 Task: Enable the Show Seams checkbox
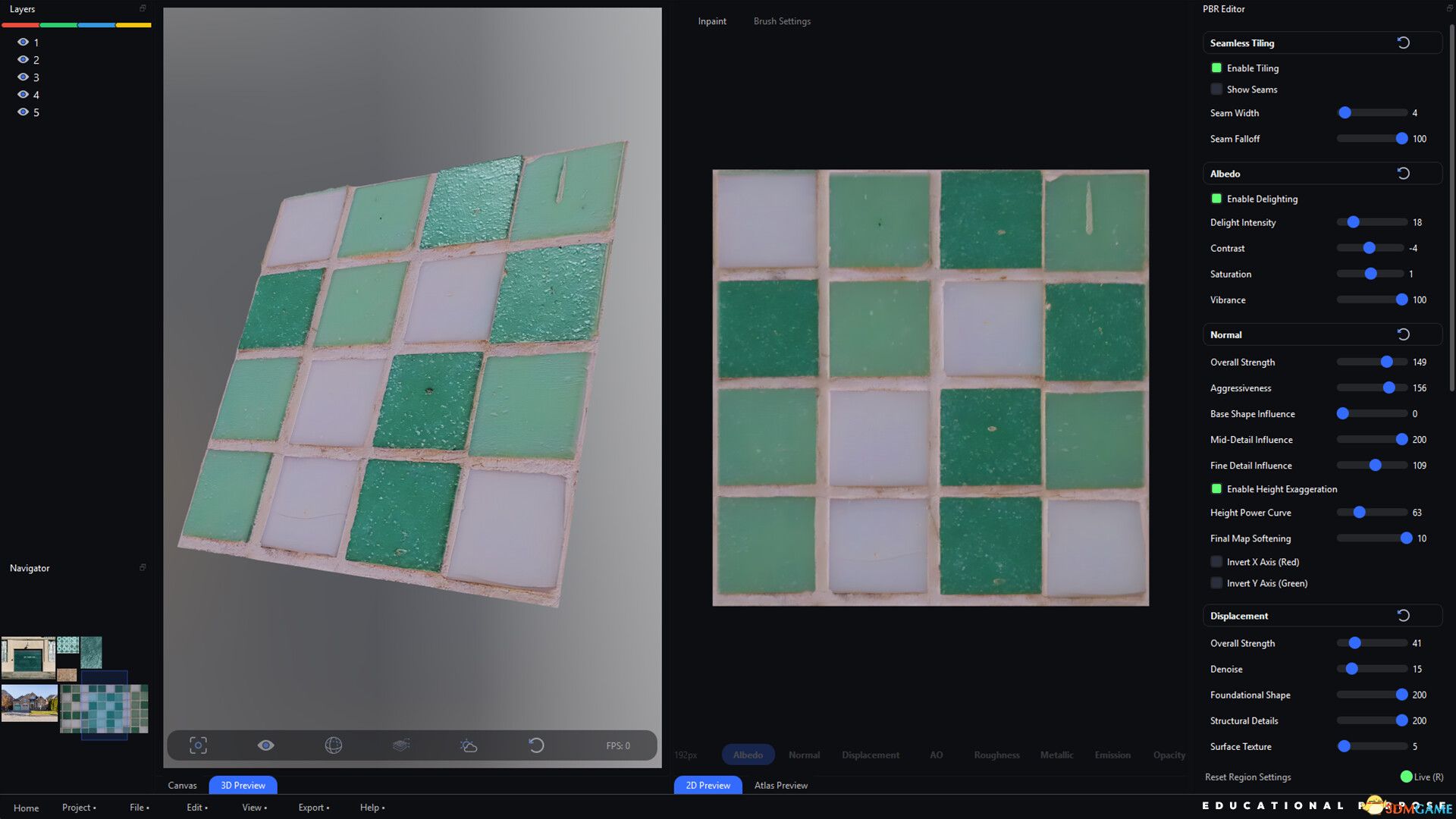coord(1217,89)
